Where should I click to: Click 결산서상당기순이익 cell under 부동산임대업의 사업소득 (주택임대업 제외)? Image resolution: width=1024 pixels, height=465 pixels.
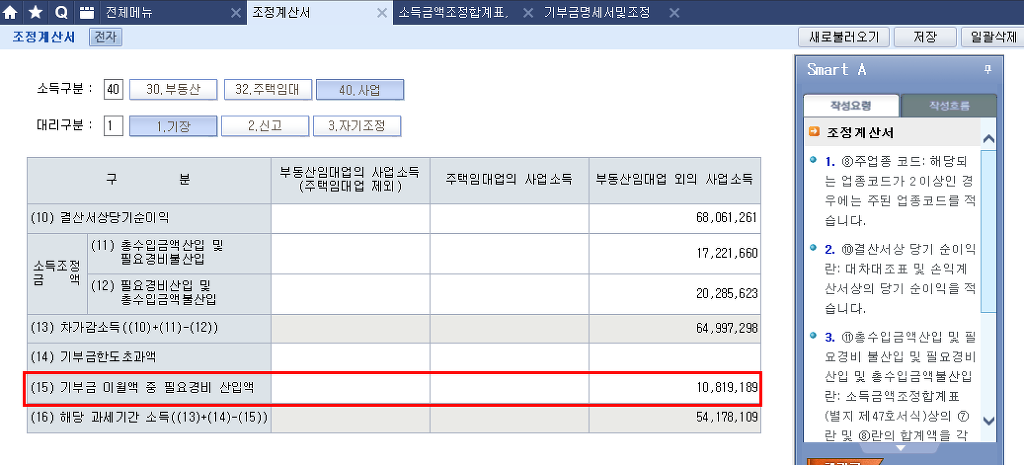point(350,218)
